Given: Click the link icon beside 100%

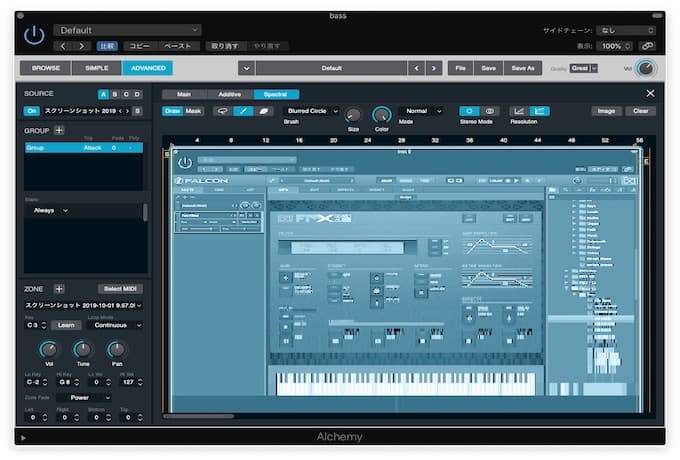Looking at the screenshot, I should click(647, 46).
